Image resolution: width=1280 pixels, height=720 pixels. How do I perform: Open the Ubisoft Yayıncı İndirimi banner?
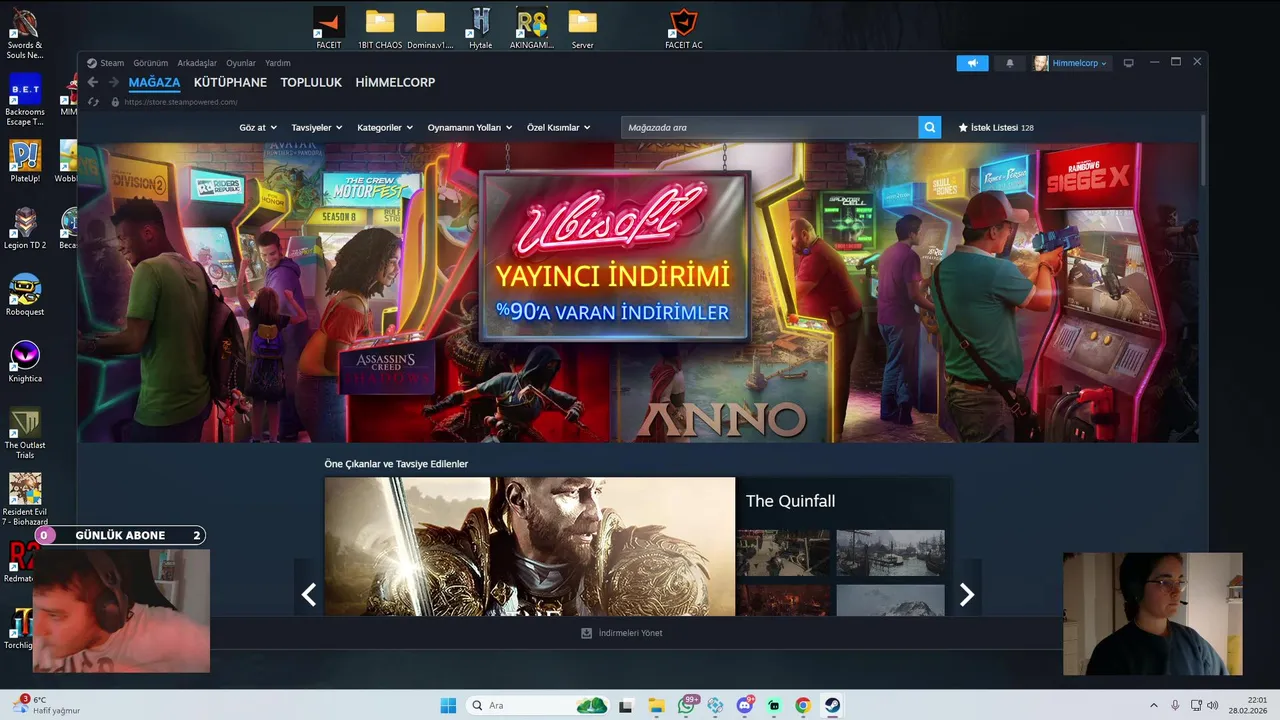pos(638,292)
